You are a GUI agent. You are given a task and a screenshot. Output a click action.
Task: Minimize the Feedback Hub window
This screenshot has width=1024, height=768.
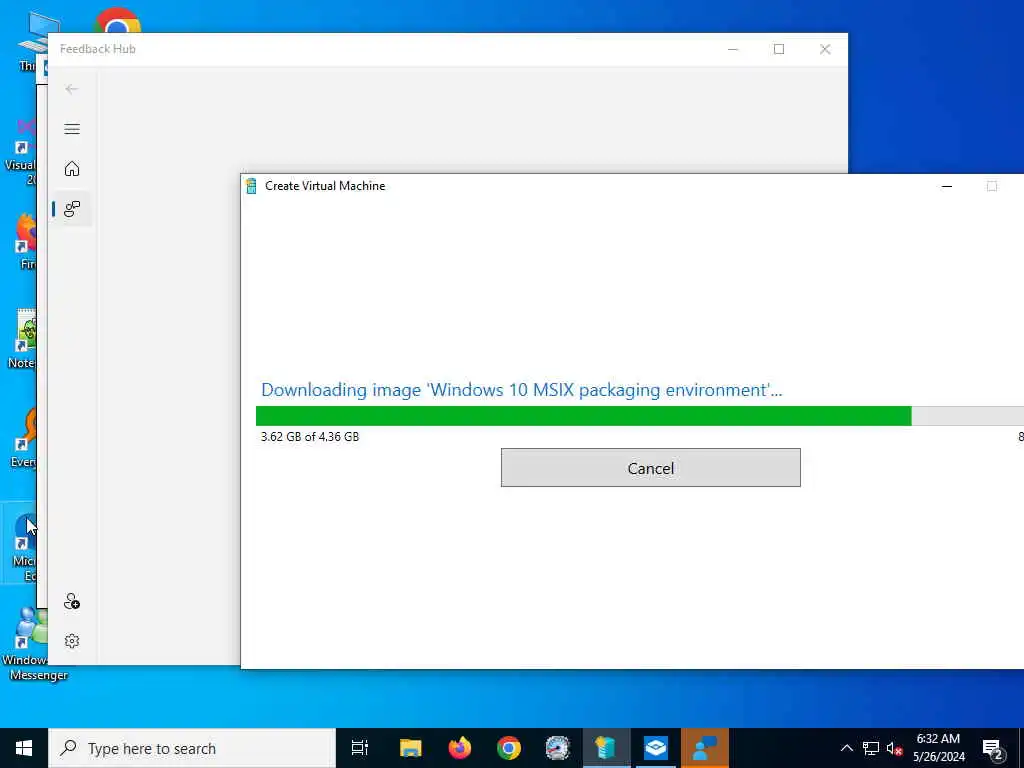[733, 49]
